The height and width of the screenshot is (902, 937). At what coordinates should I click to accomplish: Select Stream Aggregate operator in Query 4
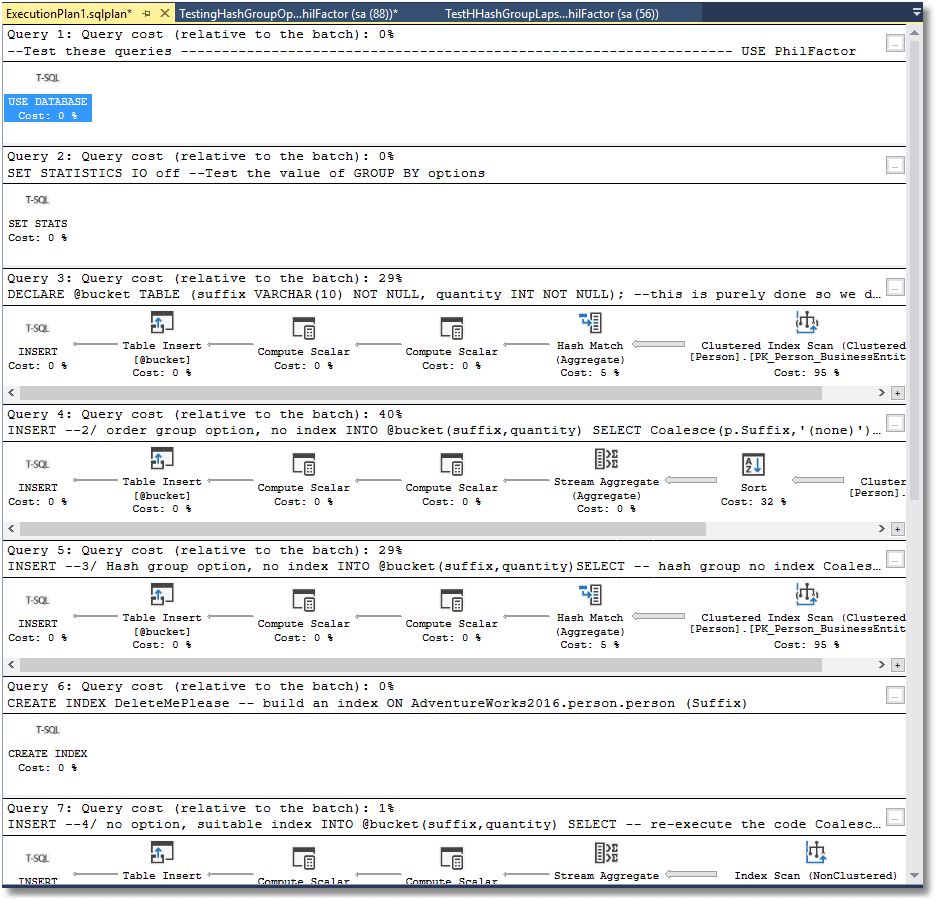coord(607,459)
